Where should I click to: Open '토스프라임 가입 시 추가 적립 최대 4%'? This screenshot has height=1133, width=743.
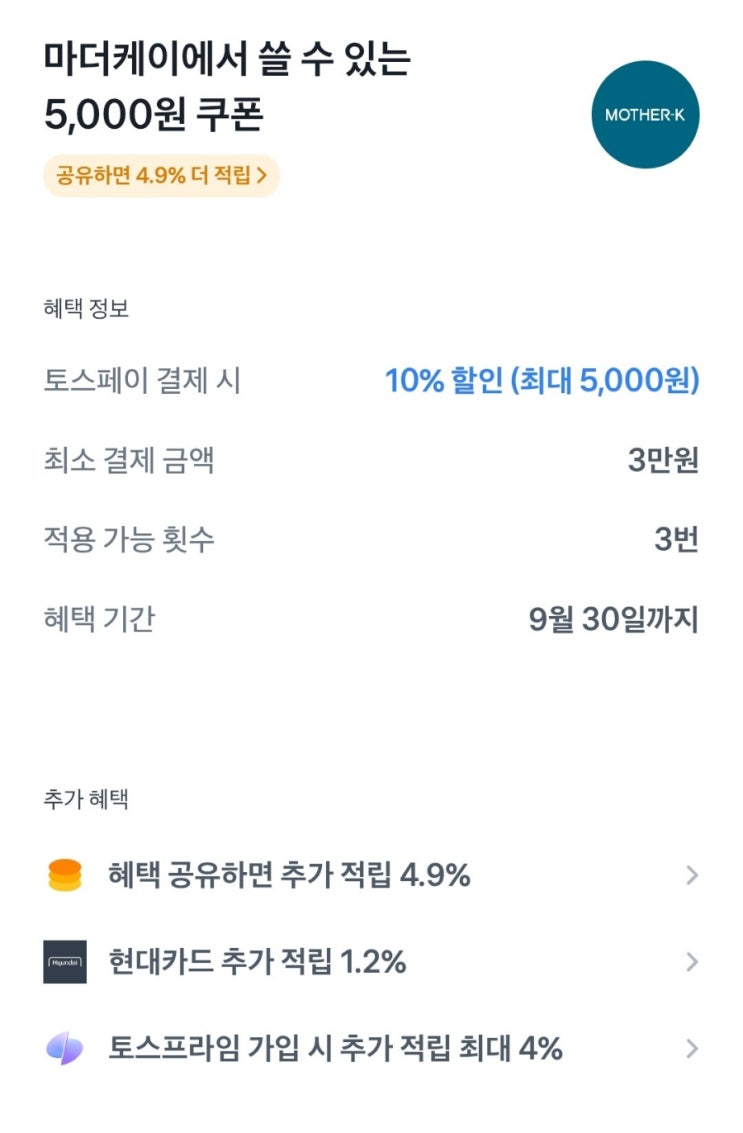[x=335, y=1049]
